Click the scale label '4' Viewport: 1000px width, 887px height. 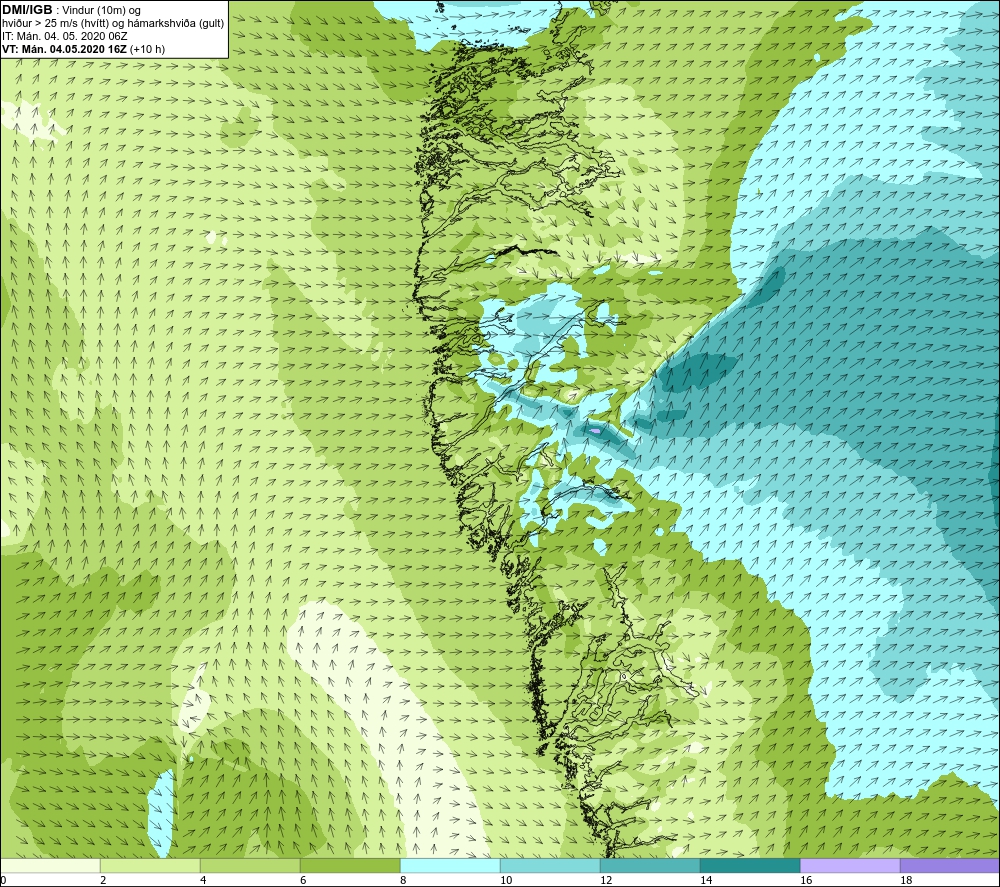pos(203,881)
